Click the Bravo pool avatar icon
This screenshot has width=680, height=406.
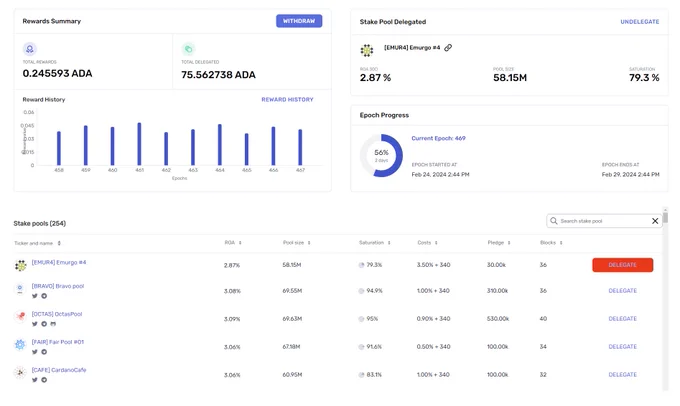[20, 288]
